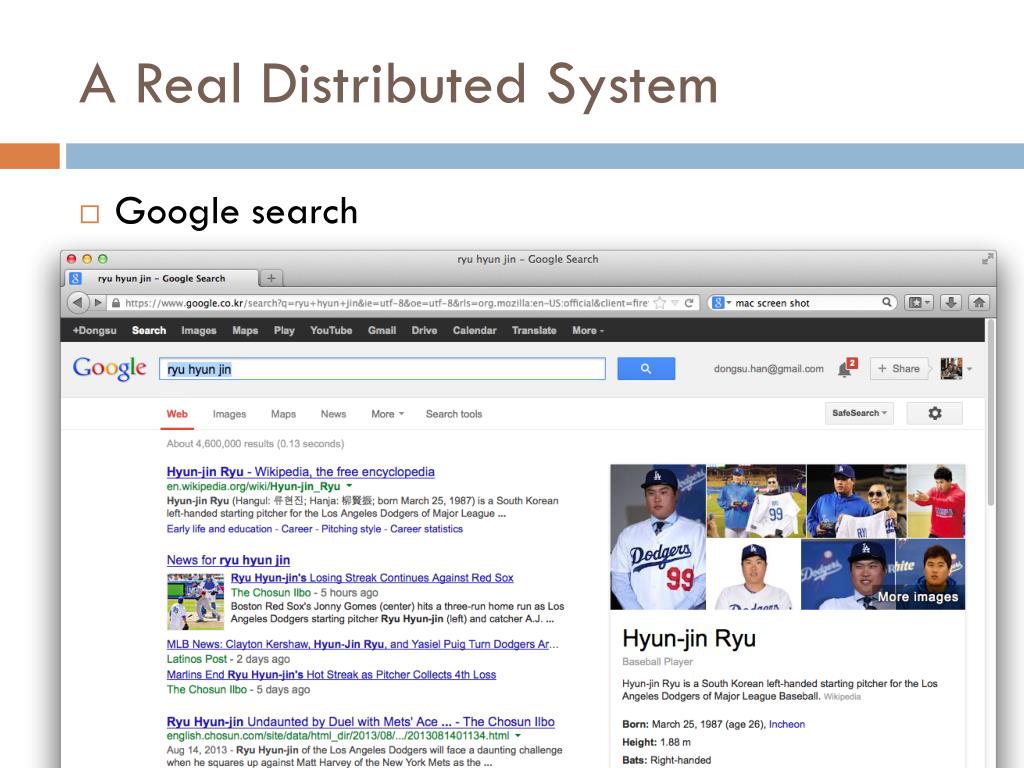Switch to News results tab
Image resolution: width=1024 pixels, height=768 pixels.
click(333, 414)
